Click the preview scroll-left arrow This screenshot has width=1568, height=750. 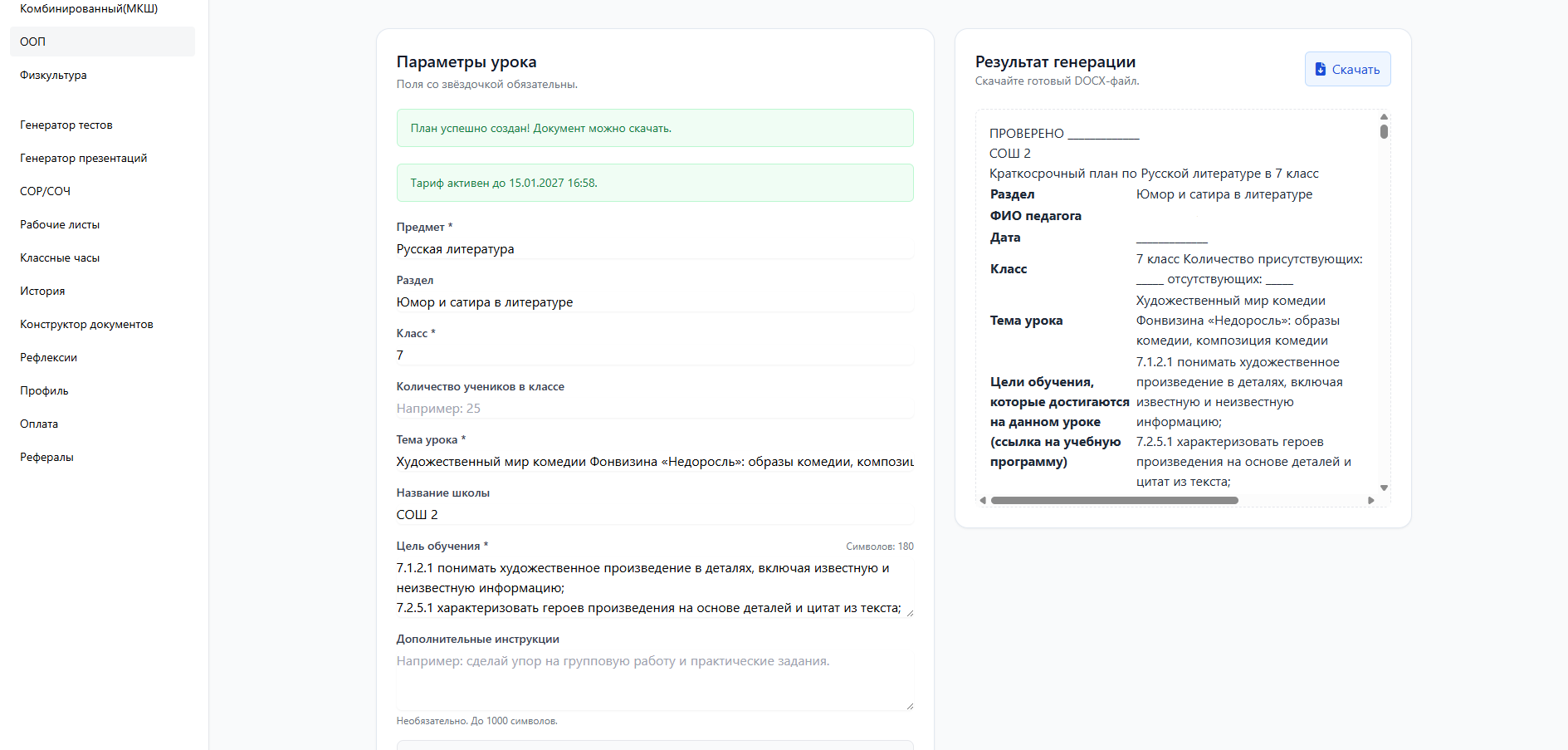click(983, 500)
